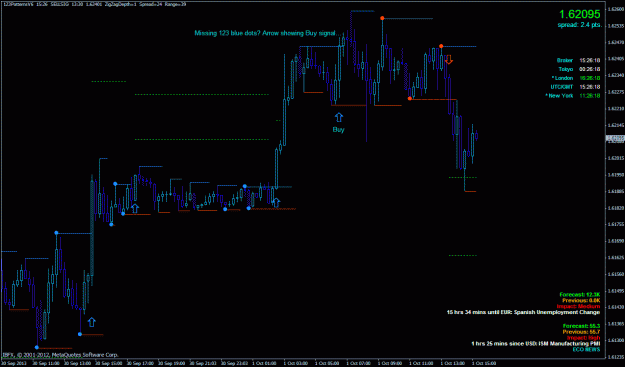This screenshot has width=625, height=367.
Task: Click the 1.62275 price axis label
Action: [616, 92]
